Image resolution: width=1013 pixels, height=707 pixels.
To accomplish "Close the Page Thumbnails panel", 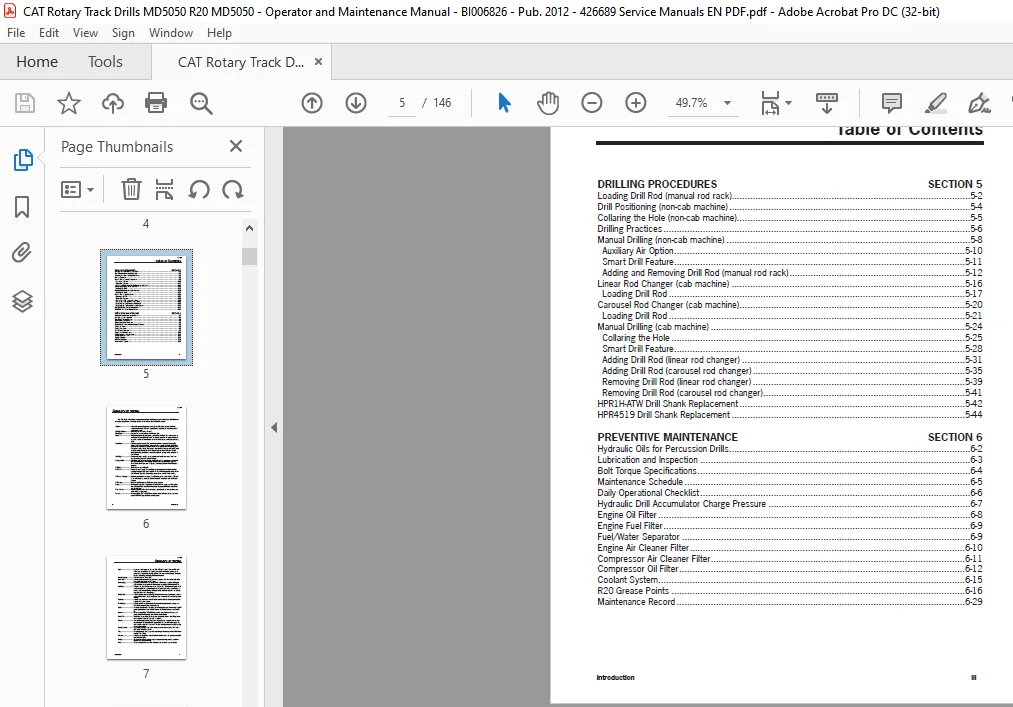I will (236, 146).
